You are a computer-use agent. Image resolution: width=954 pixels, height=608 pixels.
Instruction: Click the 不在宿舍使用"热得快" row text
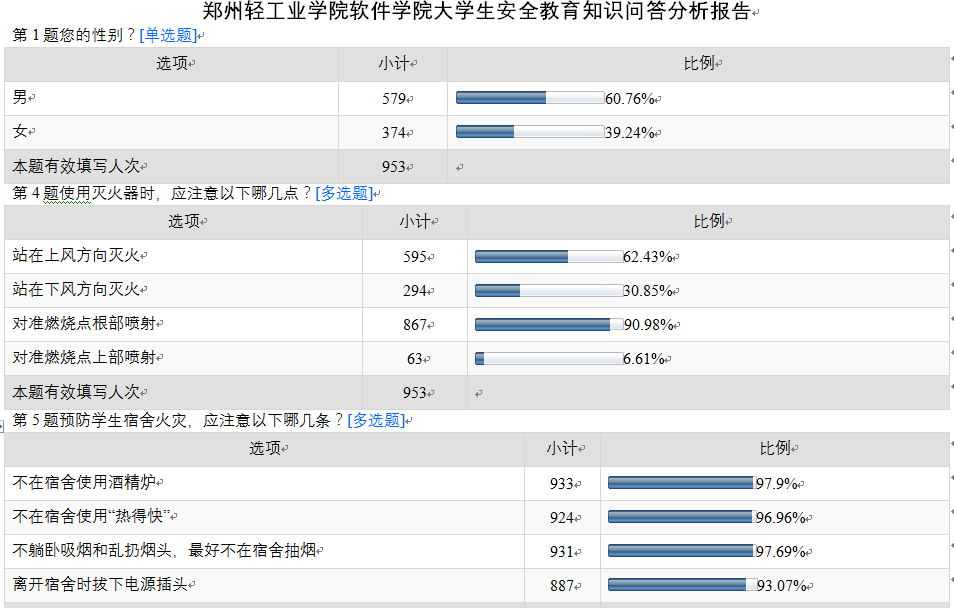coord(91,517)
